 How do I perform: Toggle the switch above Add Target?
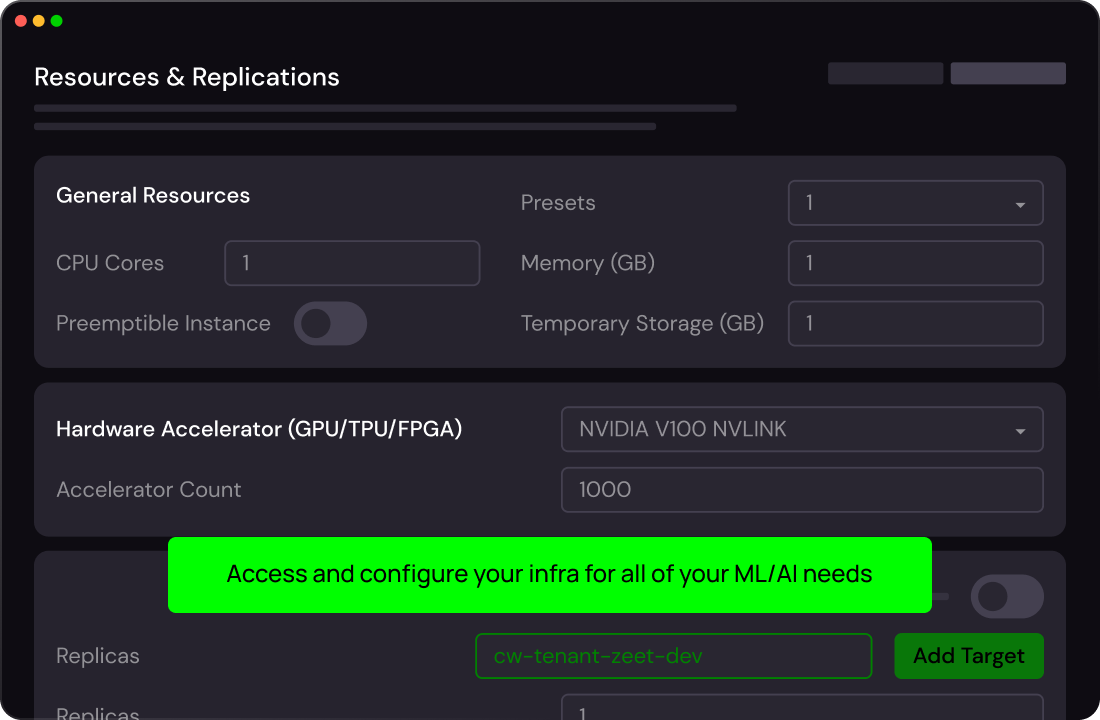pyautogui.click(x=1006, y=597)
